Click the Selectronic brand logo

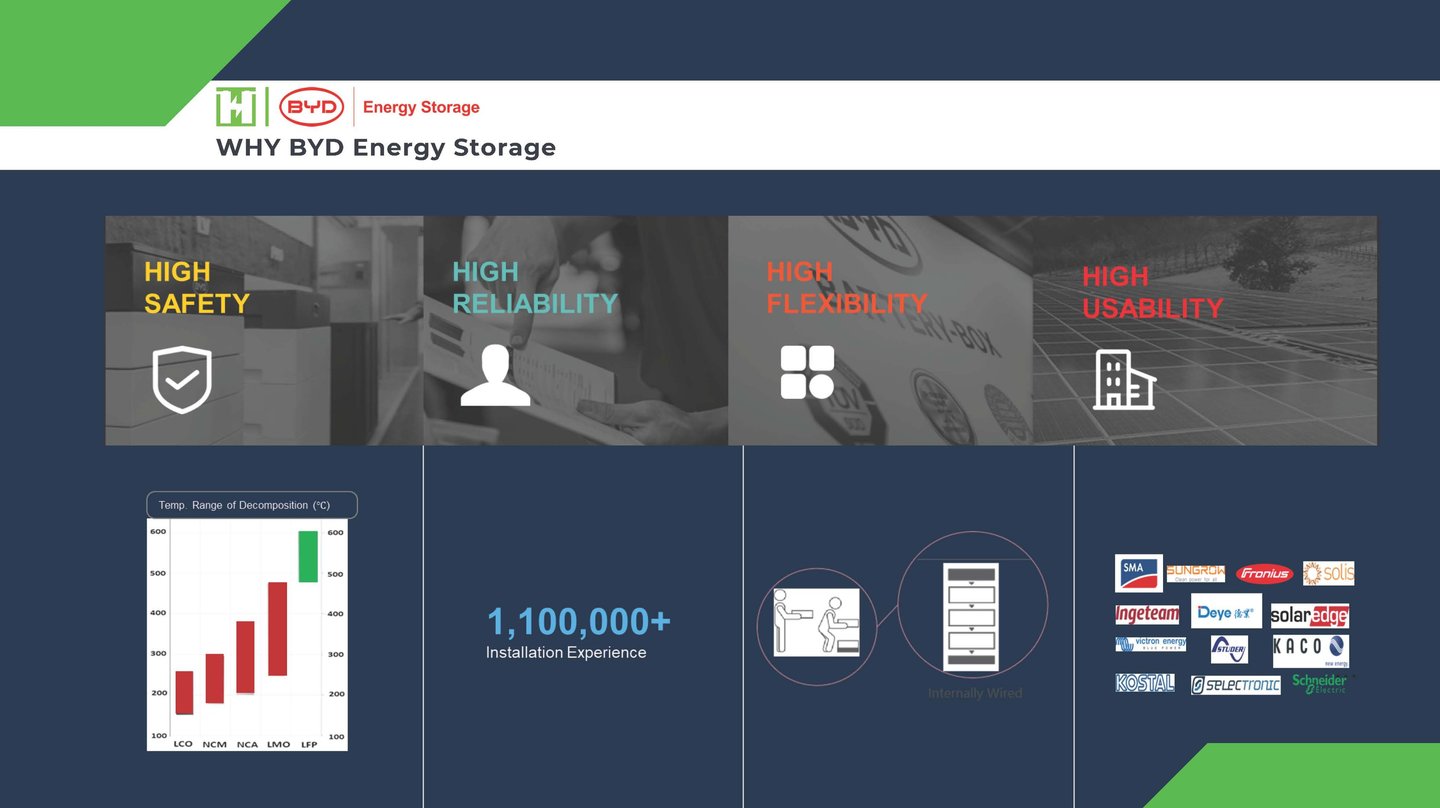tap(1236, 685)
